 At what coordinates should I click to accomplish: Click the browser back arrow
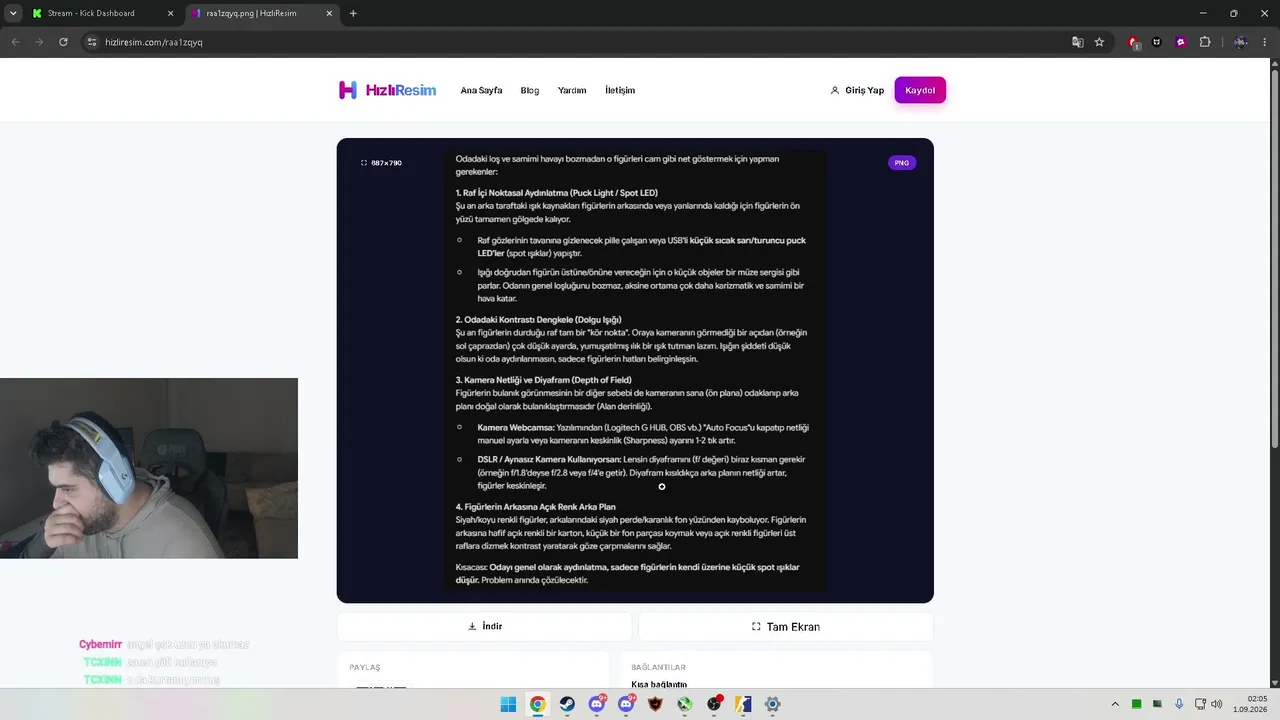point(15,42)
